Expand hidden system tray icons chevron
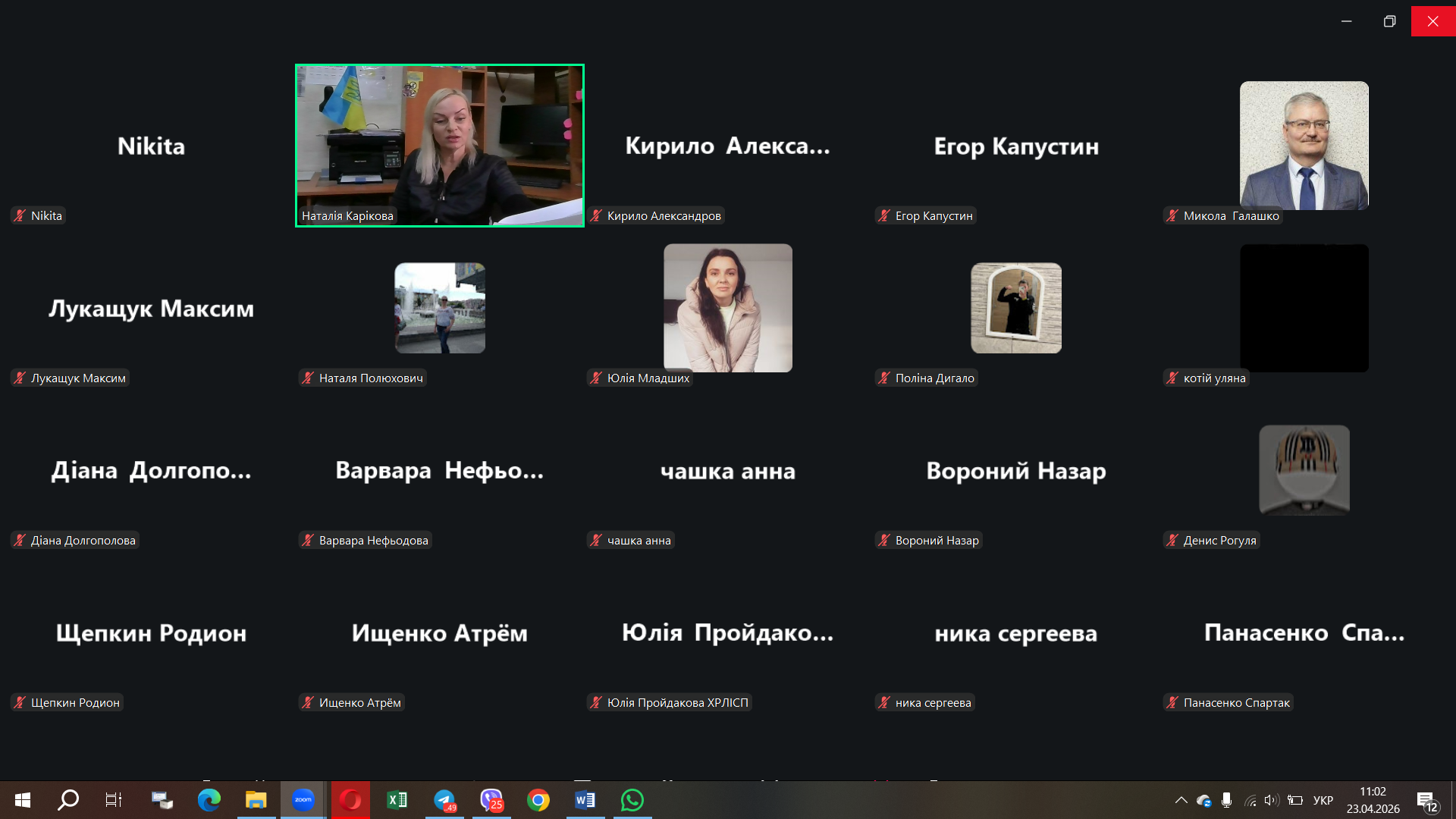1456x819 pixels. tap(1181, 800)
